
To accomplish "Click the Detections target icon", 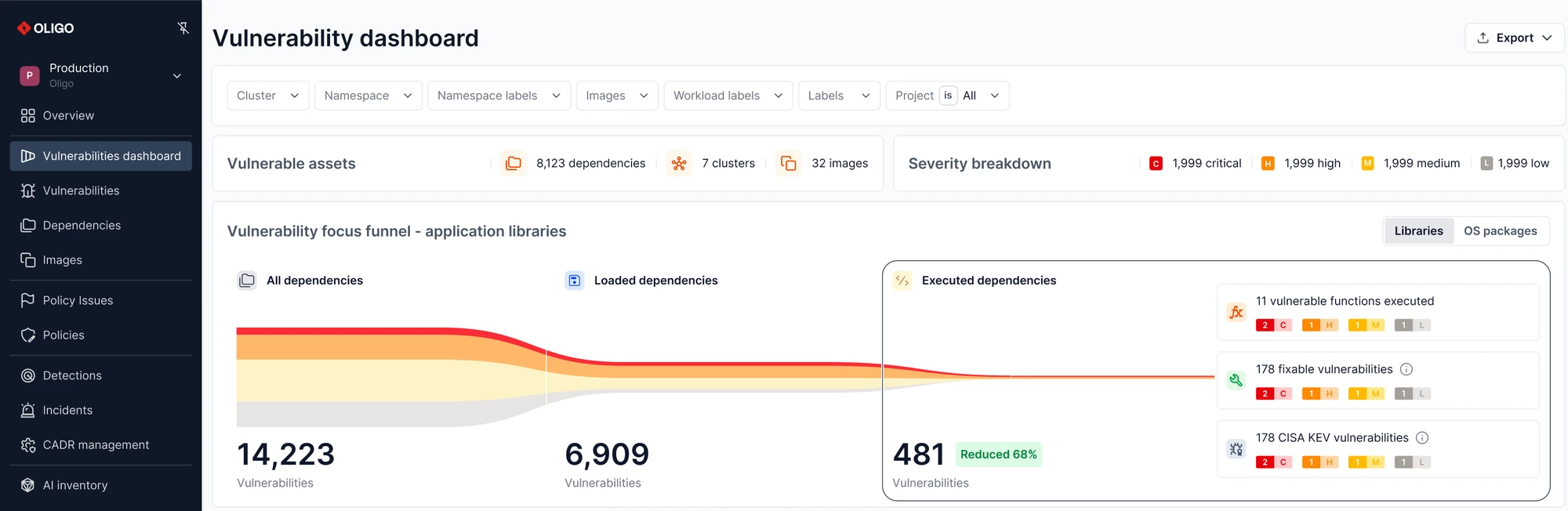I will pyautogui.click(x=28, y=375).
